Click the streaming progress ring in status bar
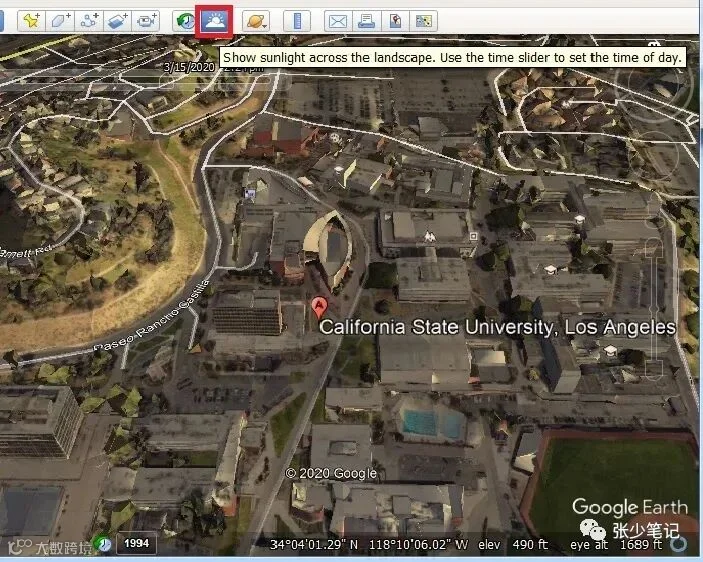 (679, 544)
